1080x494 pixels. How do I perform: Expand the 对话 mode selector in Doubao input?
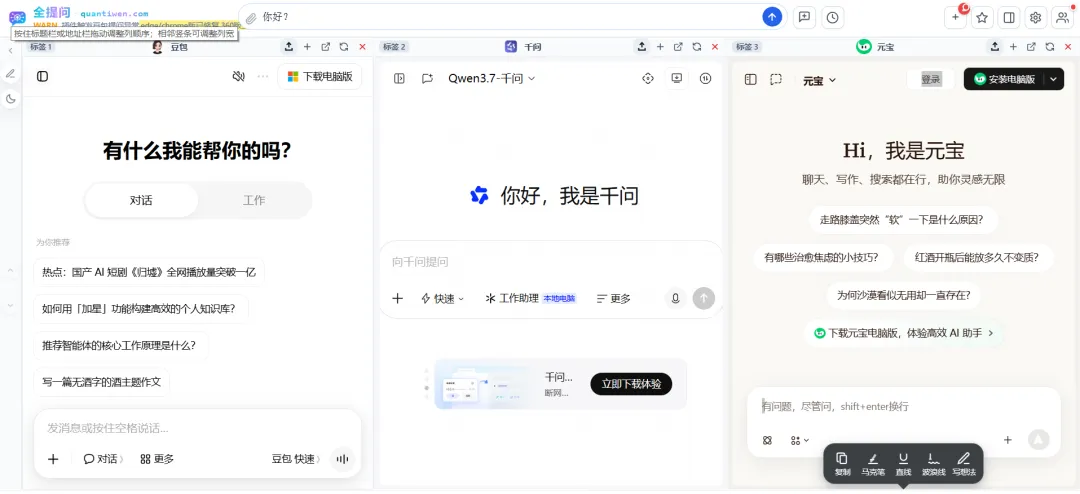coord(104,459)
